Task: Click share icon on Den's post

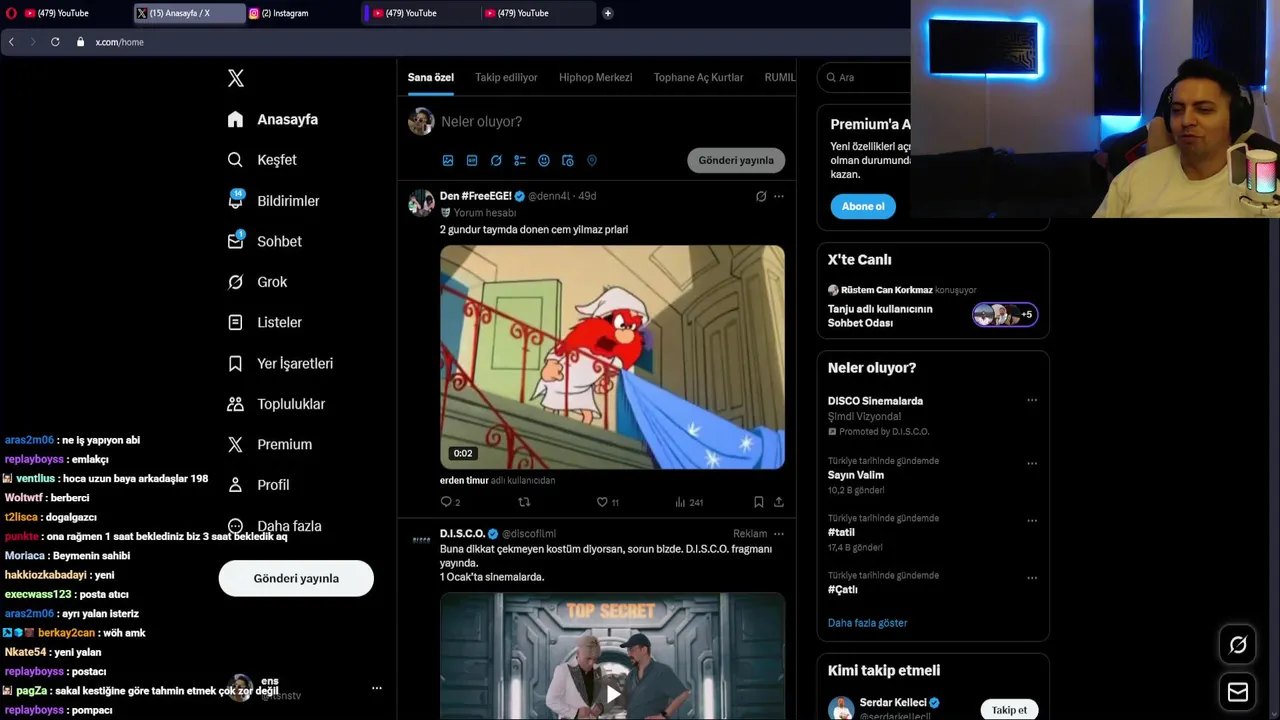Action: 779,502
